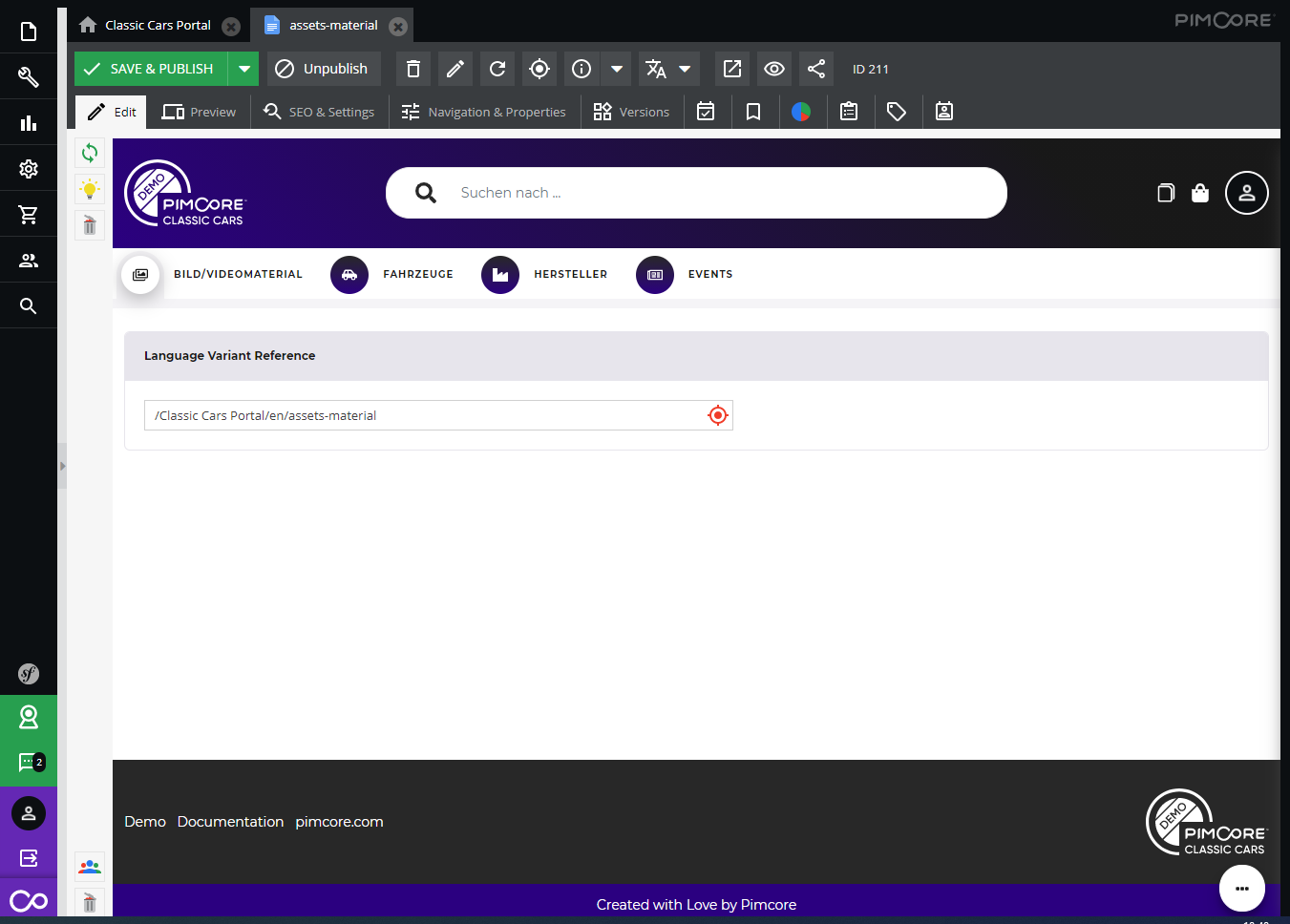The width and height of the screenshot is (1290, 924).
Task: Delete the document using trash icon
Action: coord(413,69)
